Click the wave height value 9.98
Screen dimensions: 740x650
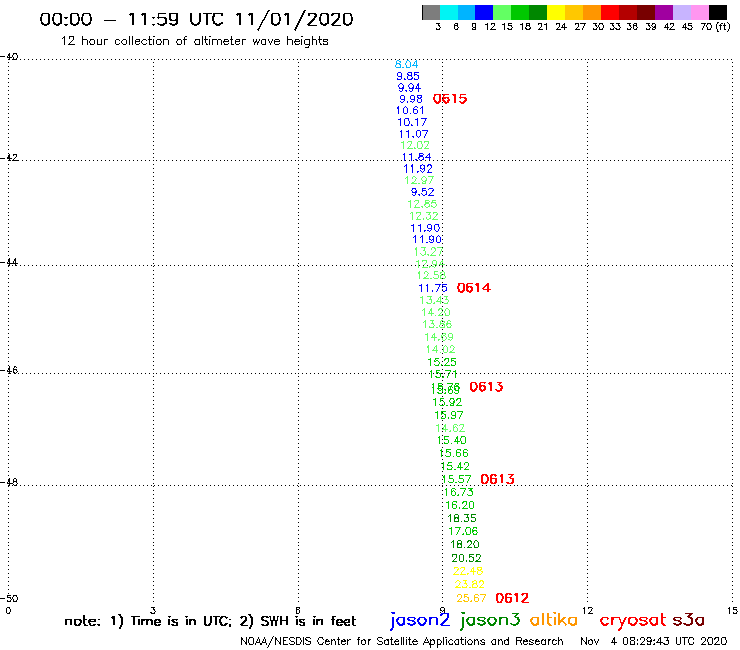click(411, 99)
